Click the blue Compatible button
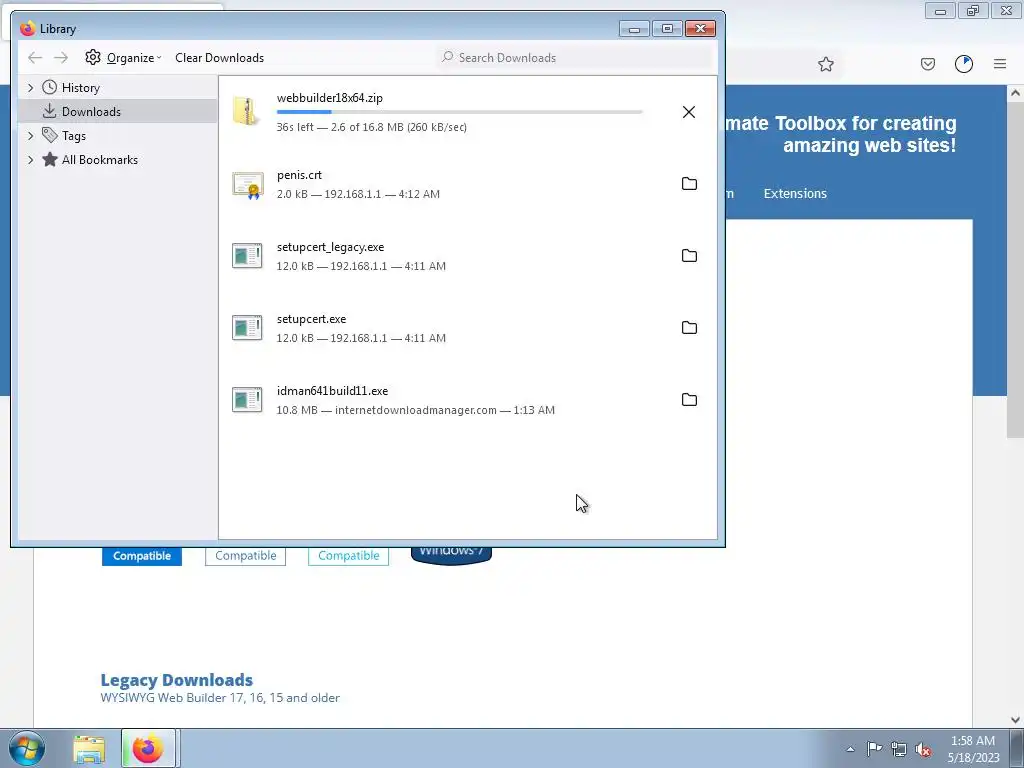 click(x=142, y=556)
